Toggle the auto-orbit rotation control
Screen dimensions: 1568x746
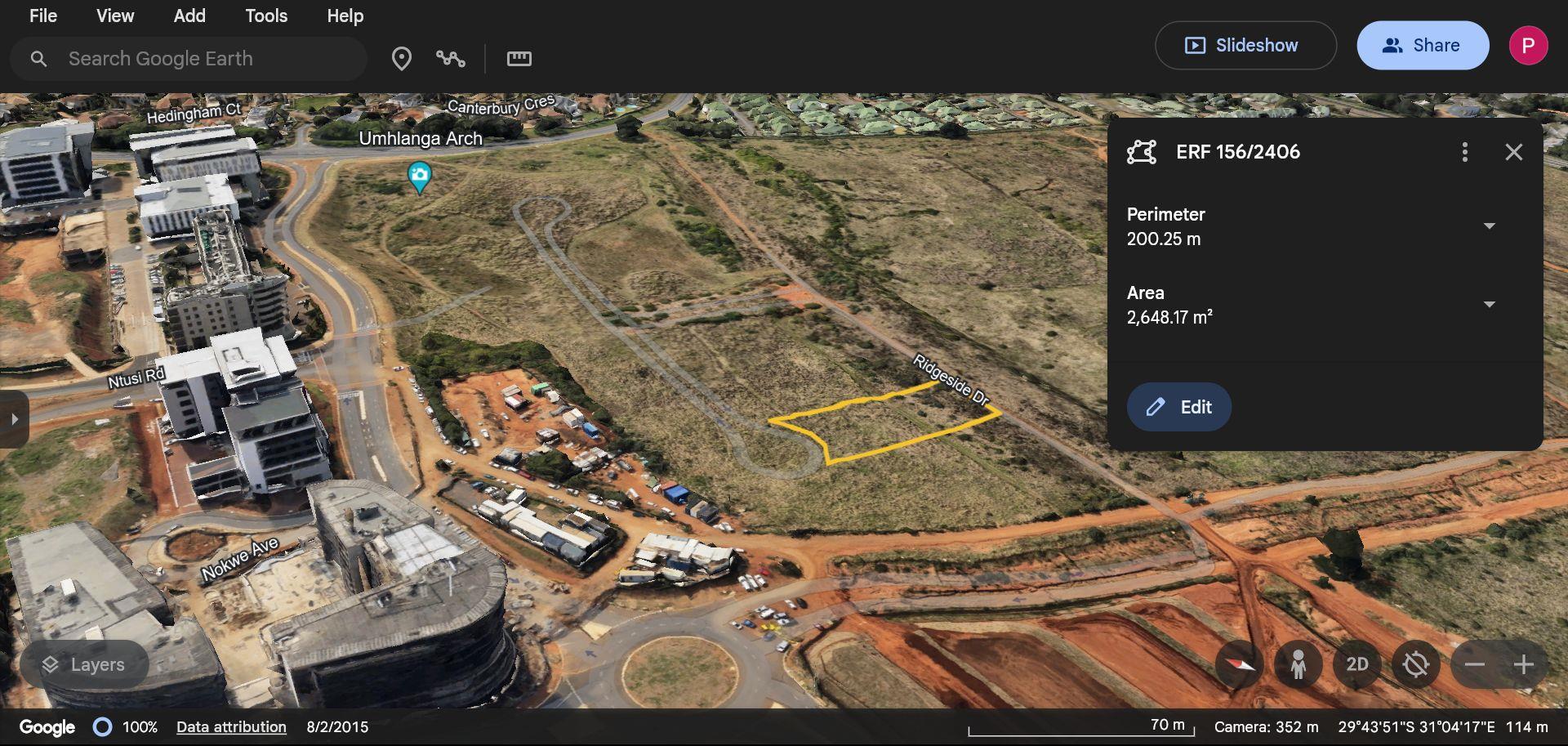coord(1417,664)
